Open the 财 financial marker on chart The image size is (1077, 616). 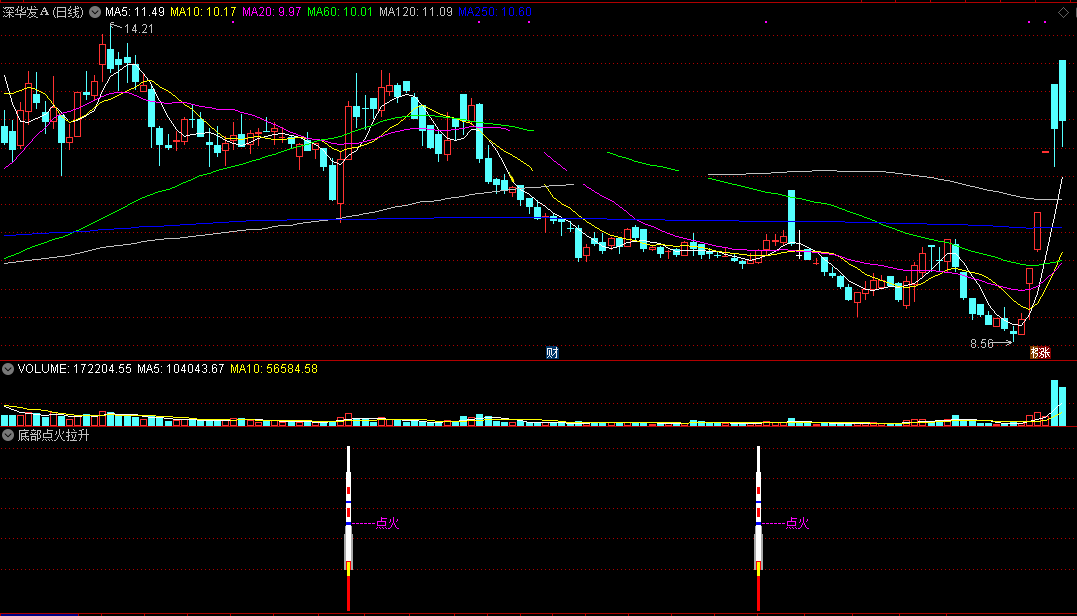coord(552,352)
